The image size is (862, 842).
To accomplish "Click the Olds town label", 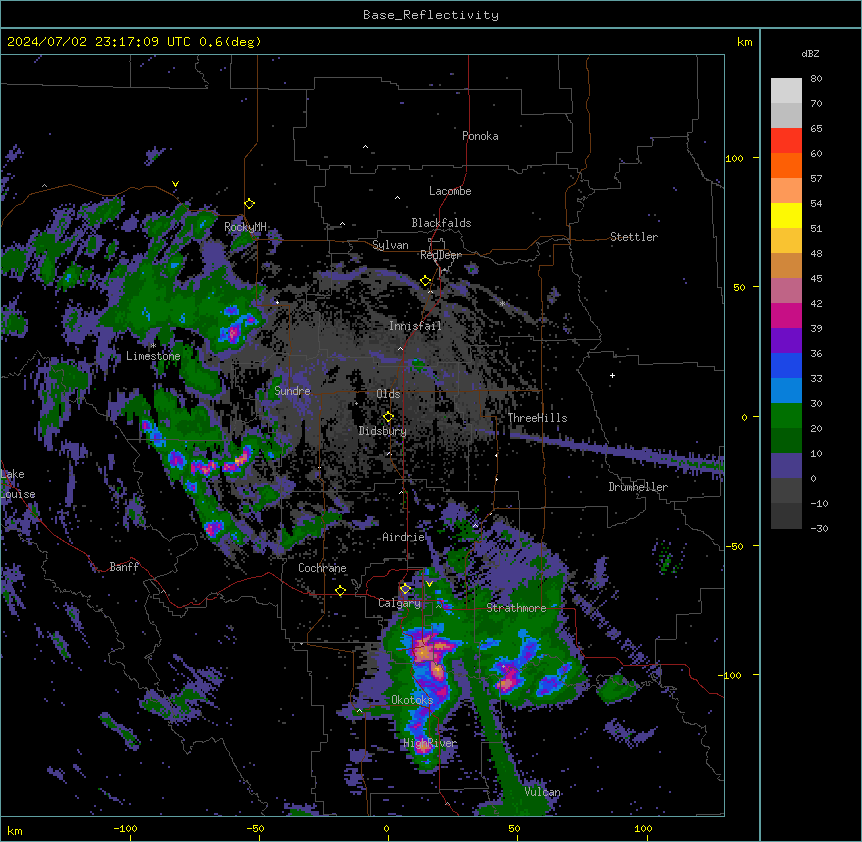I will pyautogui.click(x=388, y=394).
